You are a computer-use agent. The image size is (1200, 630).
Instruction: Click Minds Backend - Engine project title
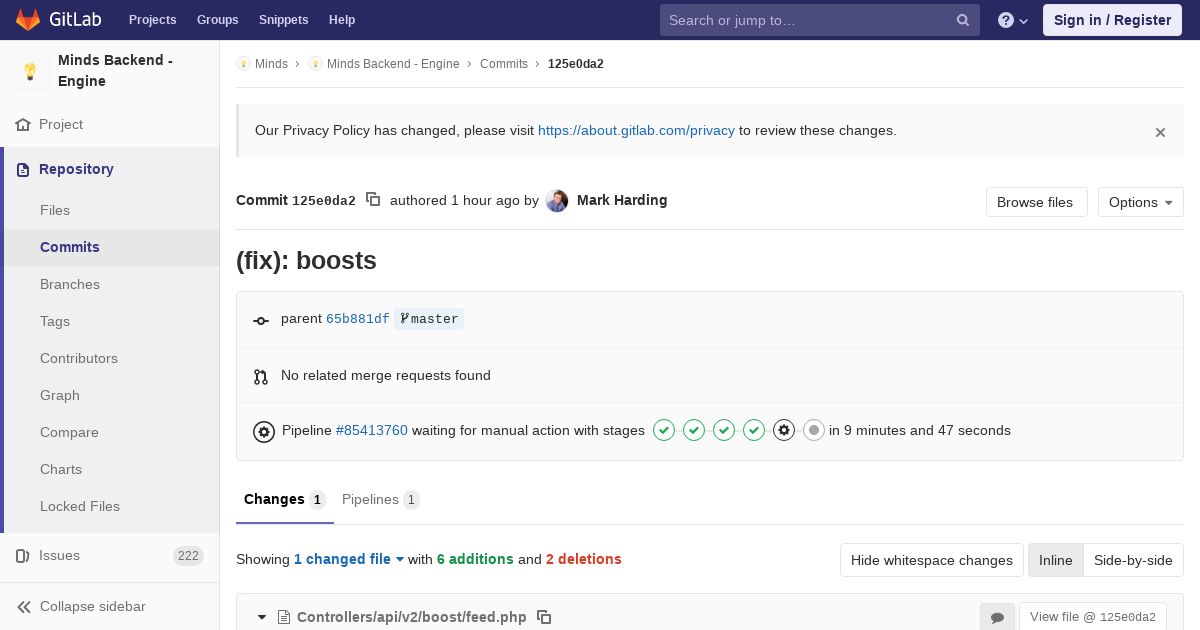115,71
